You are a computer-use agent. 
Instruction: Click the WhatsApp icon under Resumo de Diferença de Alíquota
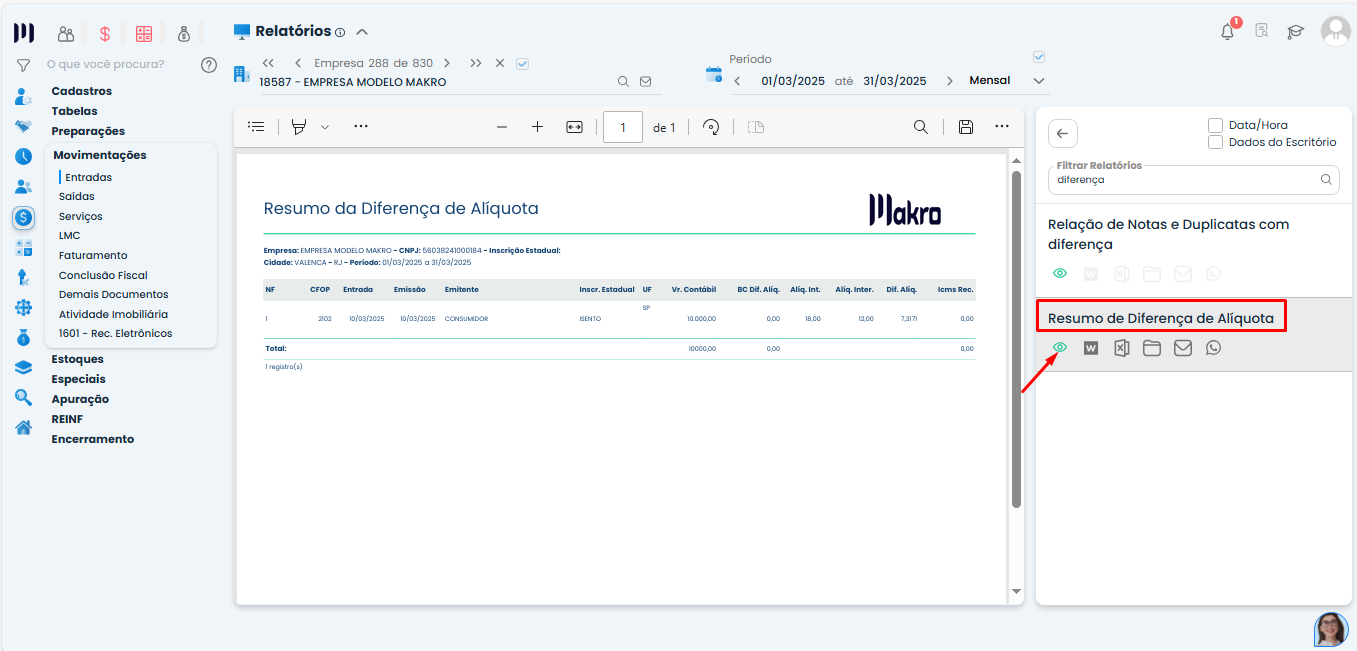coord(1213,348)
